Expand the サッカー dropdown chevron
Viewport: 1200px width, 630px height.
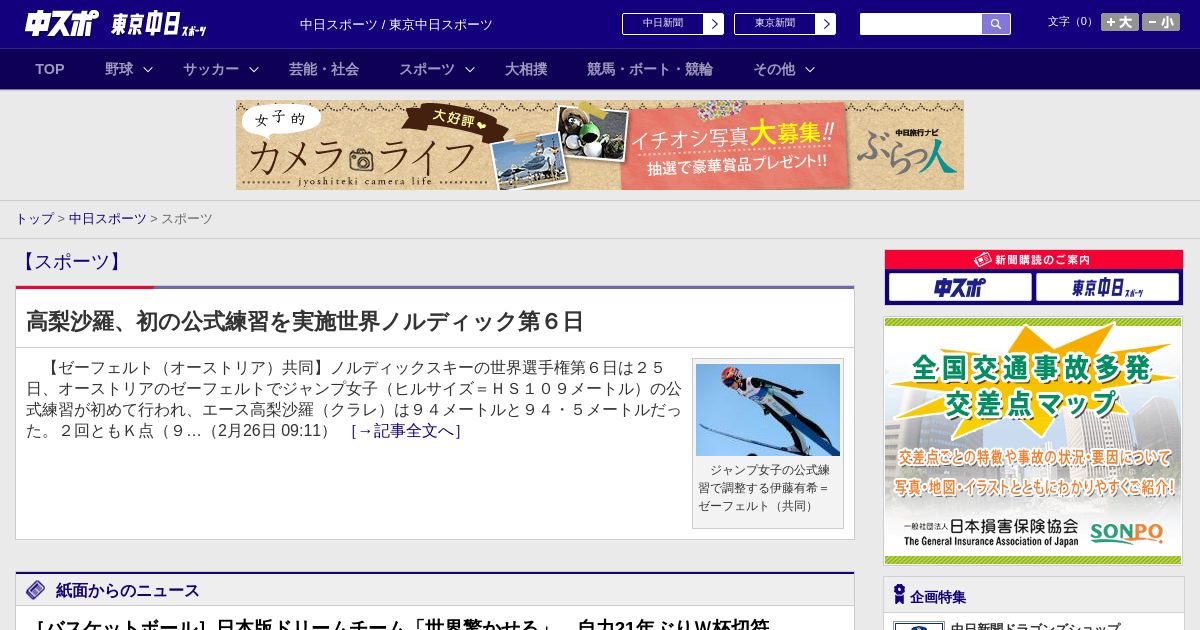point(254,69)
